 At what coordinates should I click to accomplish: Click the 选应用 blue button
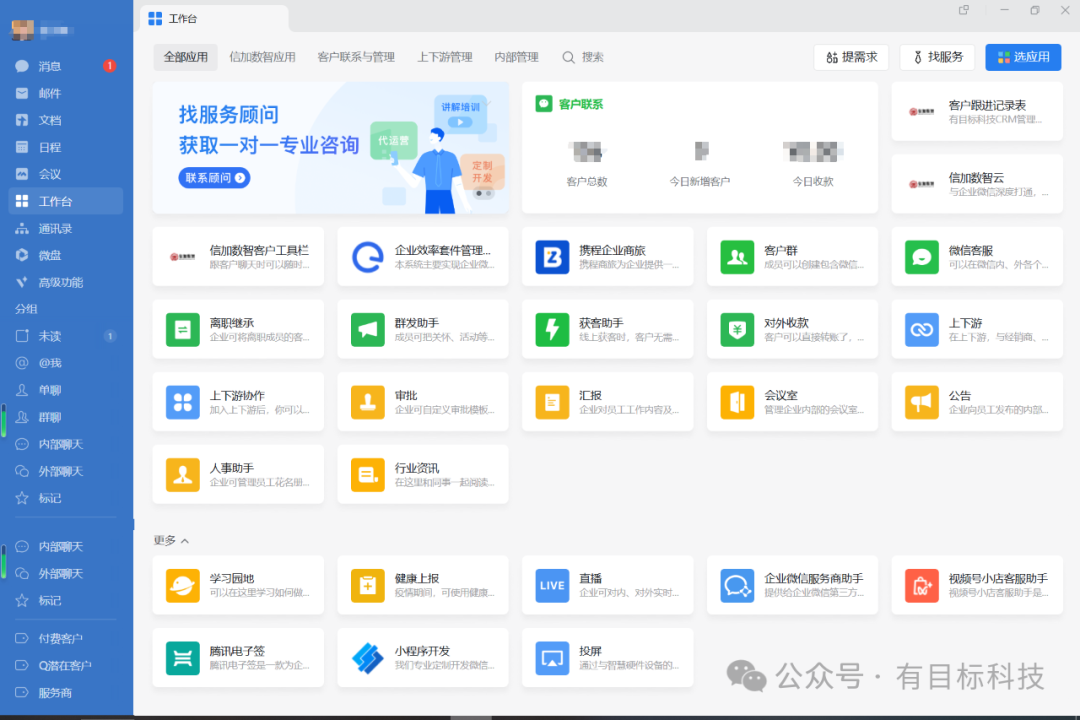[x=1022, y=57]
